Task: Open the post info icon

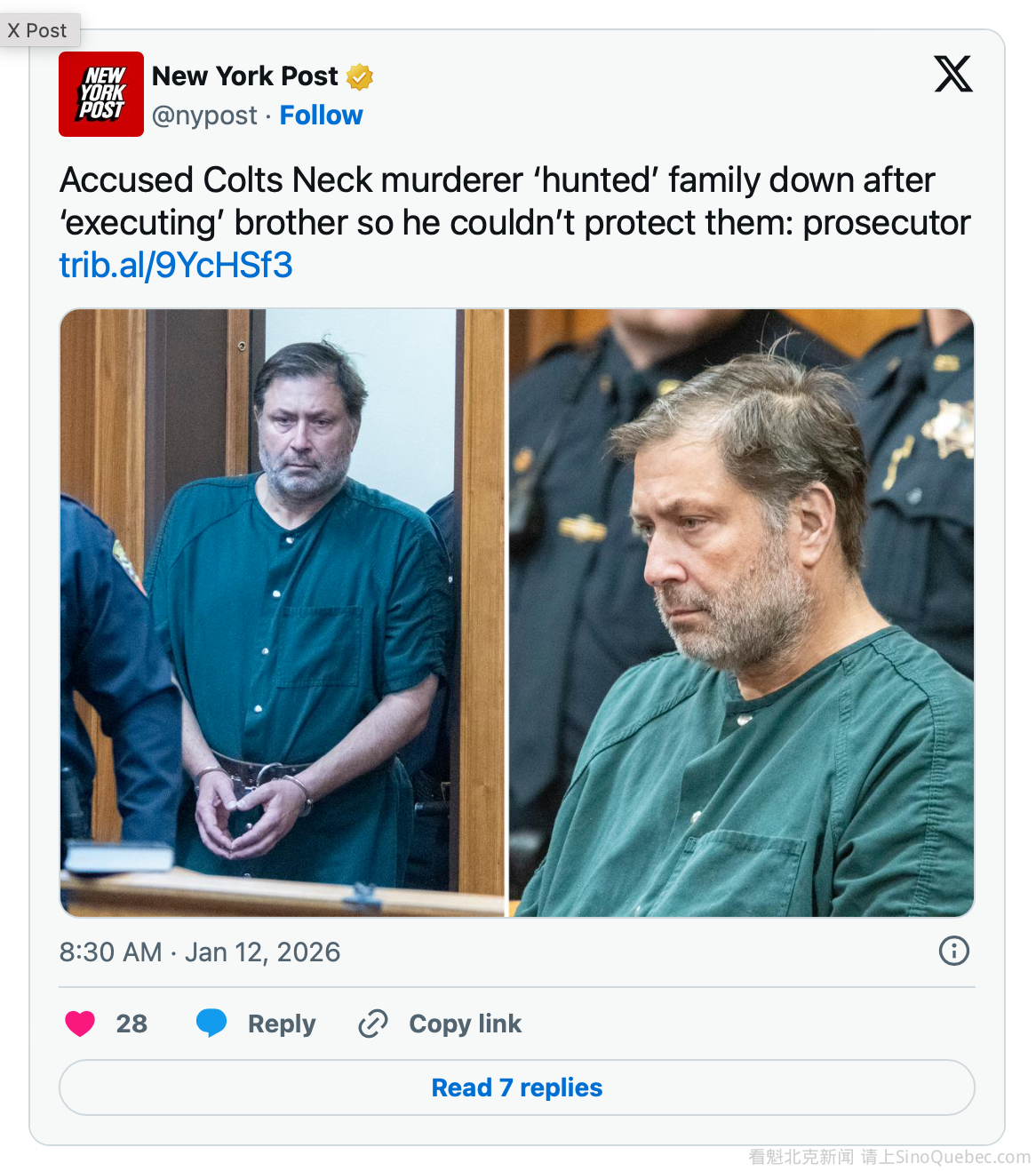Action: click(953, 951)
